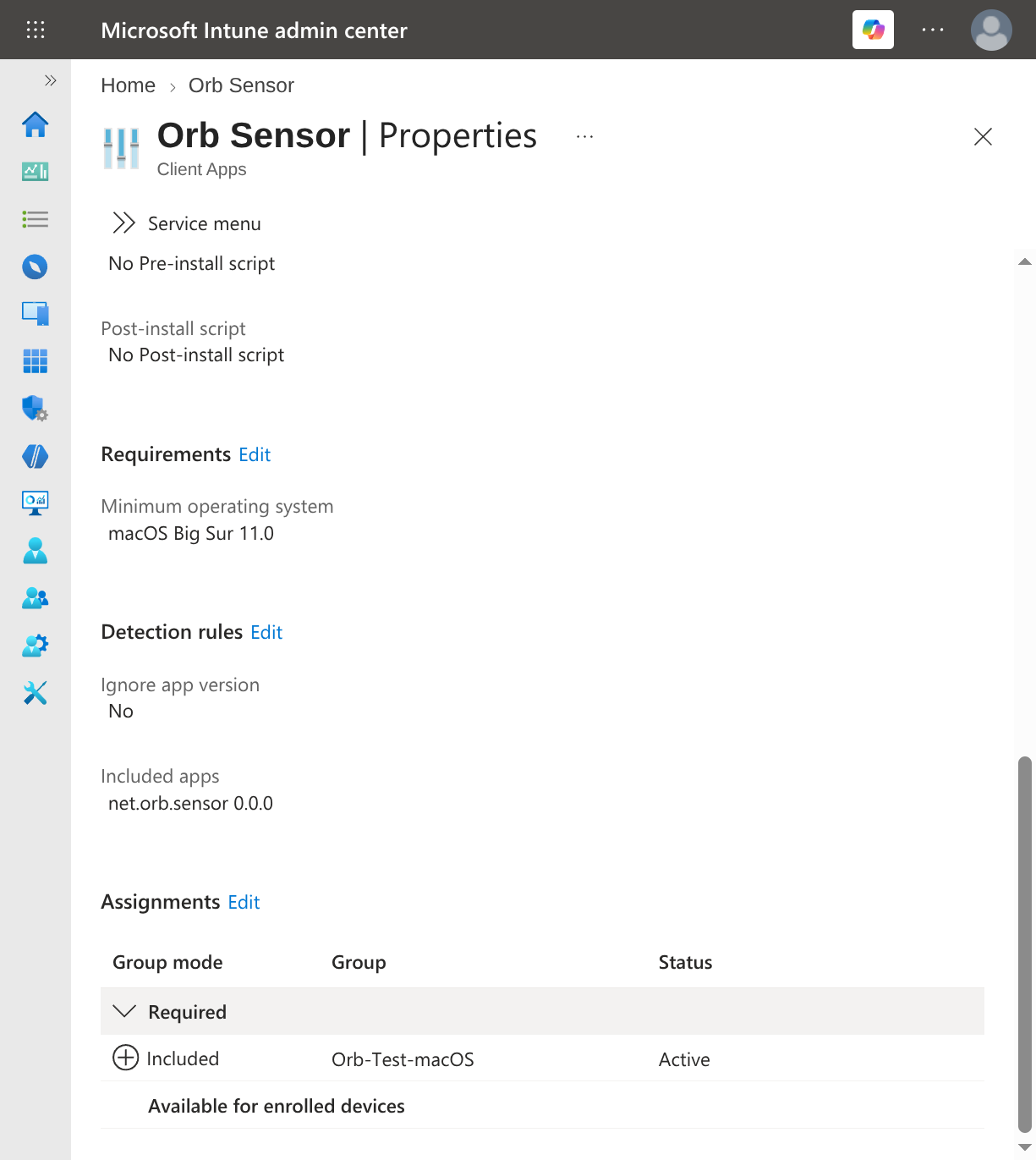Open Orb Sensor Properties ellipsis menu
This screenshot has width=1036, height=1160.
point(585,136)
